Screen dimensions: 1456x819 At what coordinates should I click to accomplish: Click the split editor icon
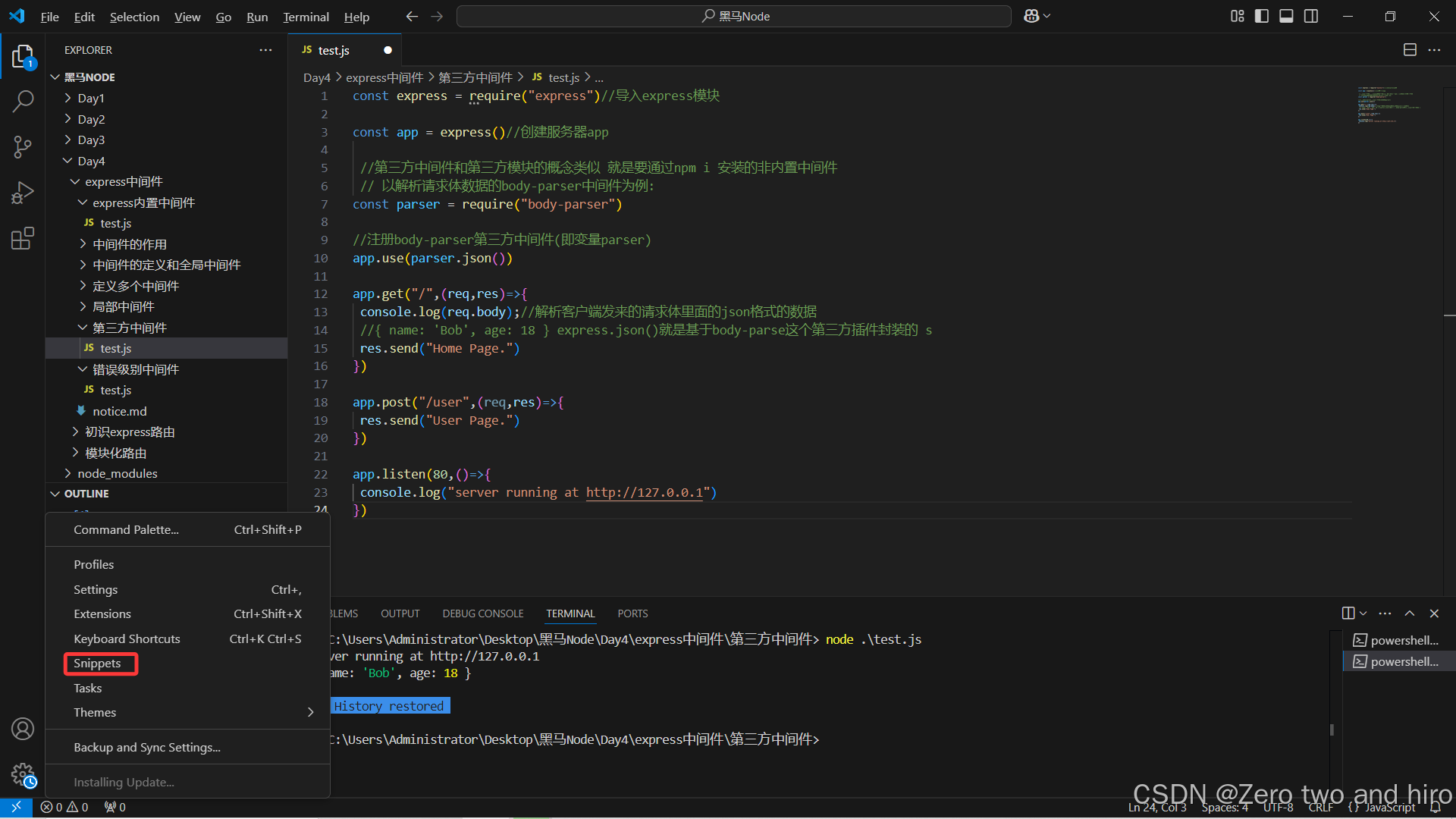click(x=1410, y=50)
